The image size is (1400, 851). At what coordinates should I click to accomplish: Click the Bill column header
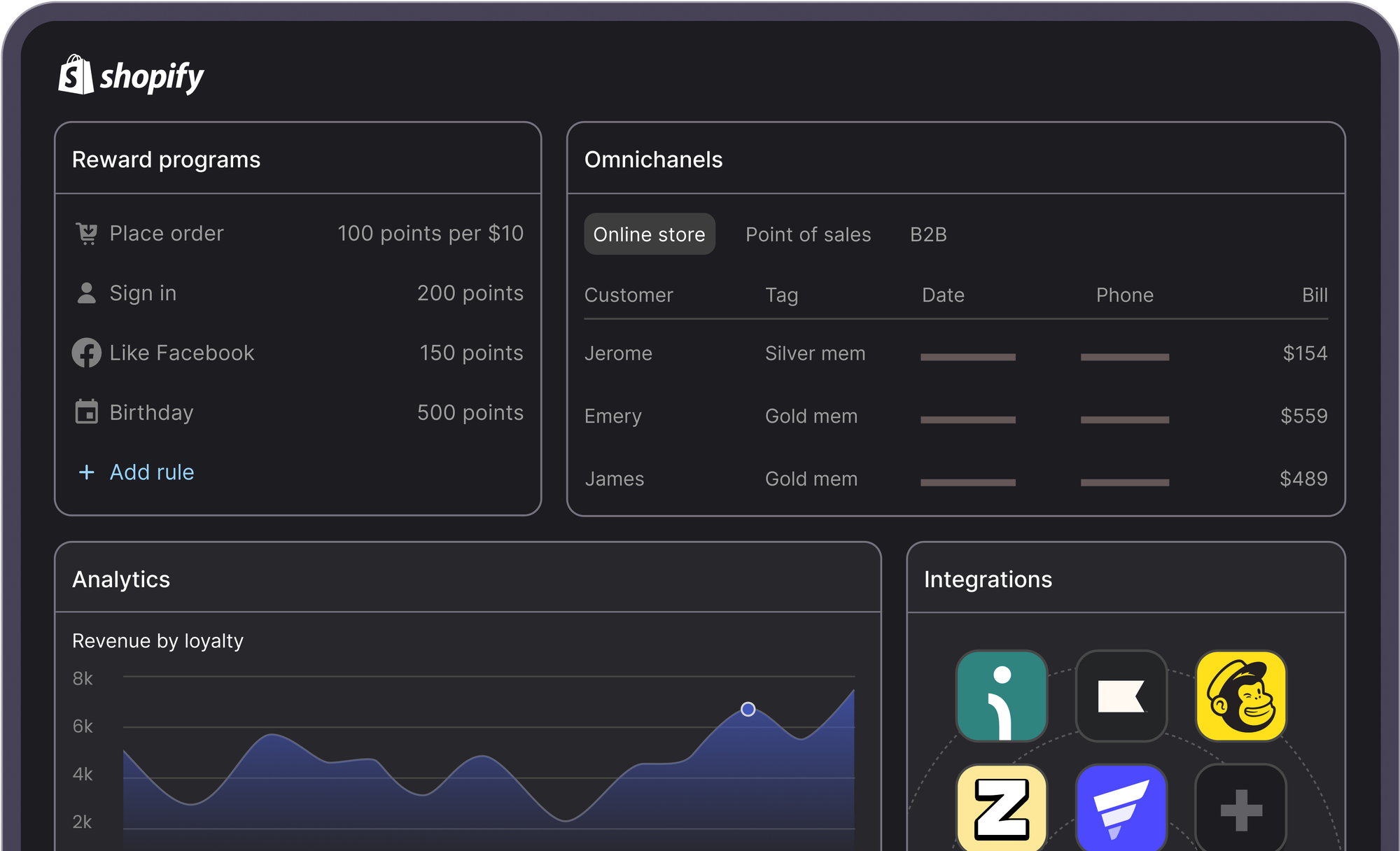pos(1314,295)
